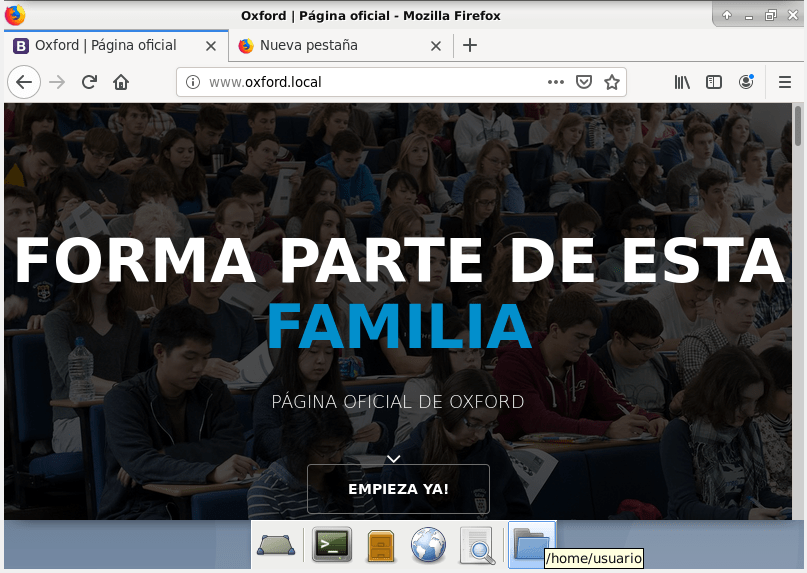Click the down chevron above EMPIEZA YA!

394,458
